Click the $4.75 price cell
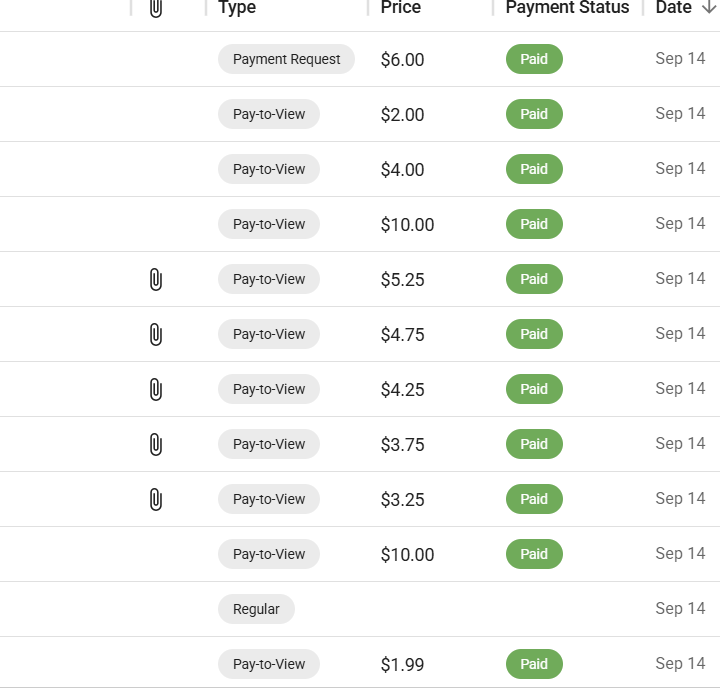 click(402, 335)
